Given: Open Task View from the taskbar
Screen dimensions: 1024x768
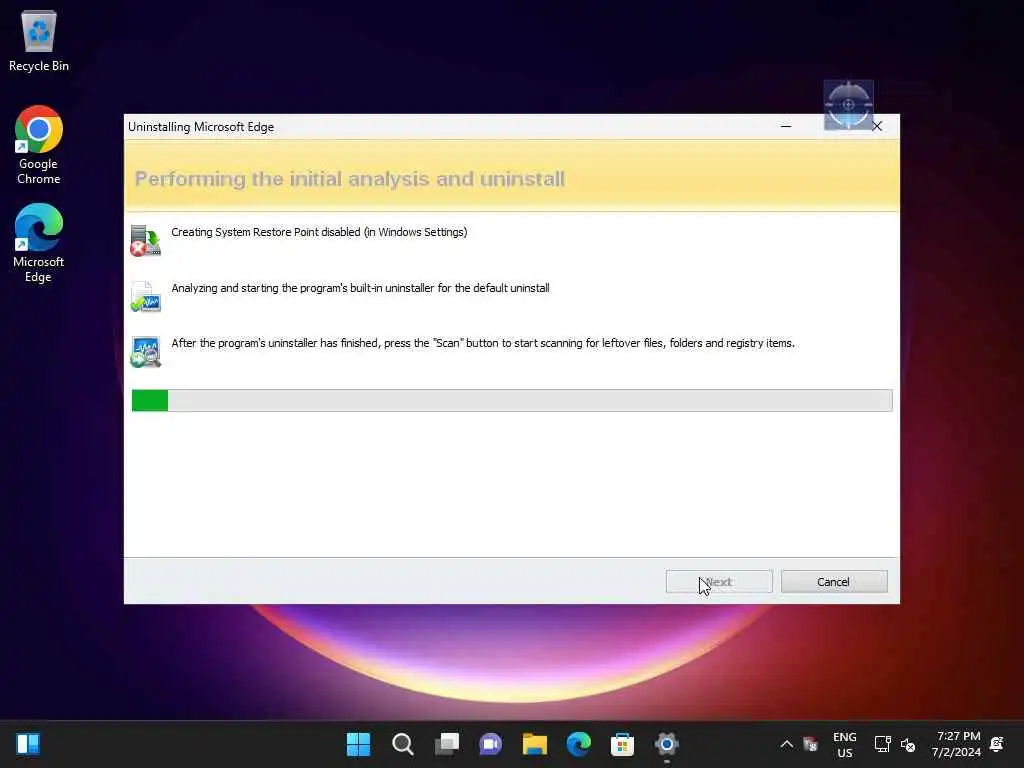Looking at the screenshot, I should [x=447, y=744].
